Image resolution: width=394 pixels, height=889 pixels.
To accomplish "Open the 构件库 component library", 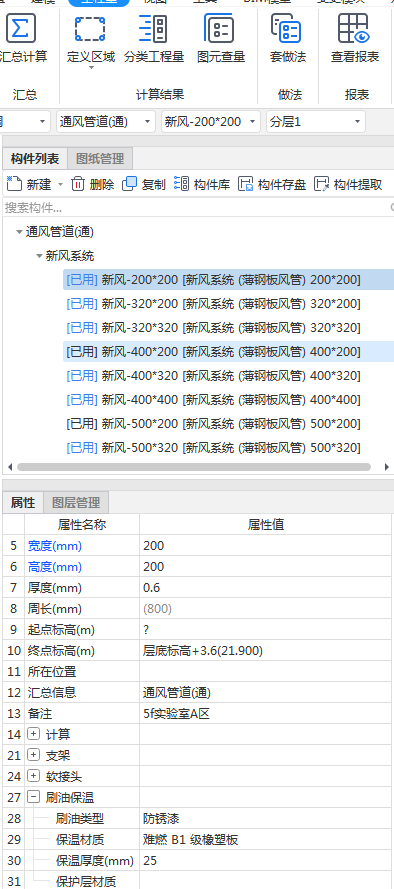I will pos(202,184).
